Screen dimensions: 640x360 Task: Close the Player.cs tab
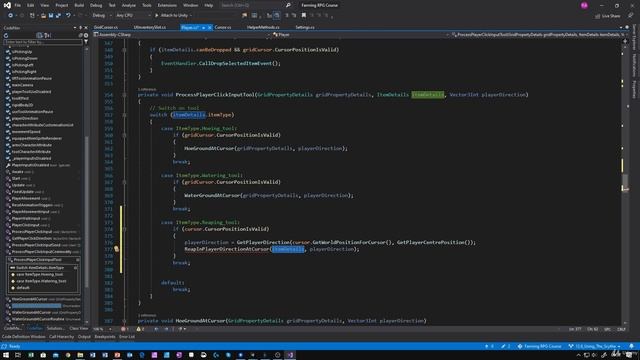(x=210, y=28)
